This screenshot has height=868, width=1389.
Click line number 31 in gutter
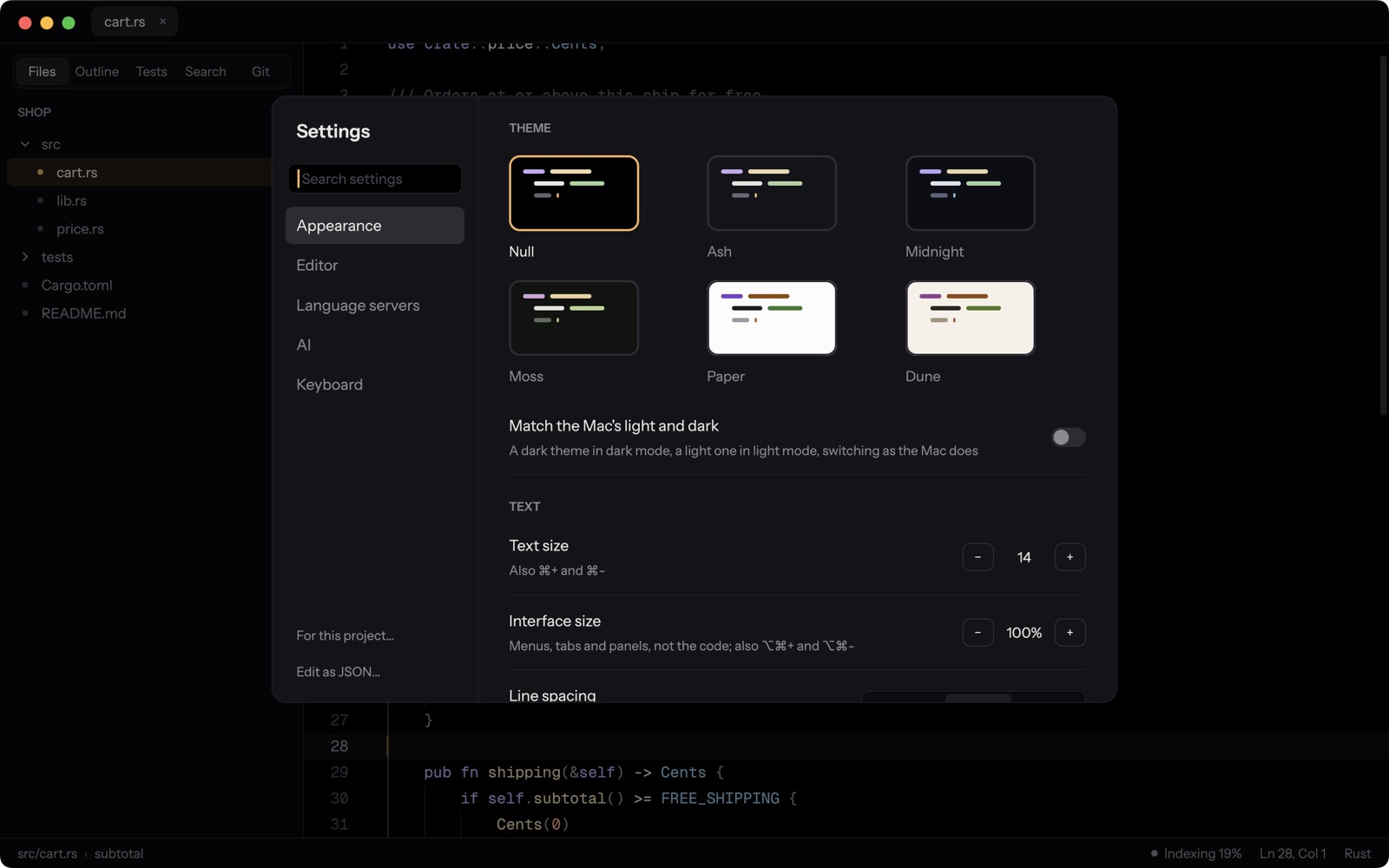coord(339,825)
